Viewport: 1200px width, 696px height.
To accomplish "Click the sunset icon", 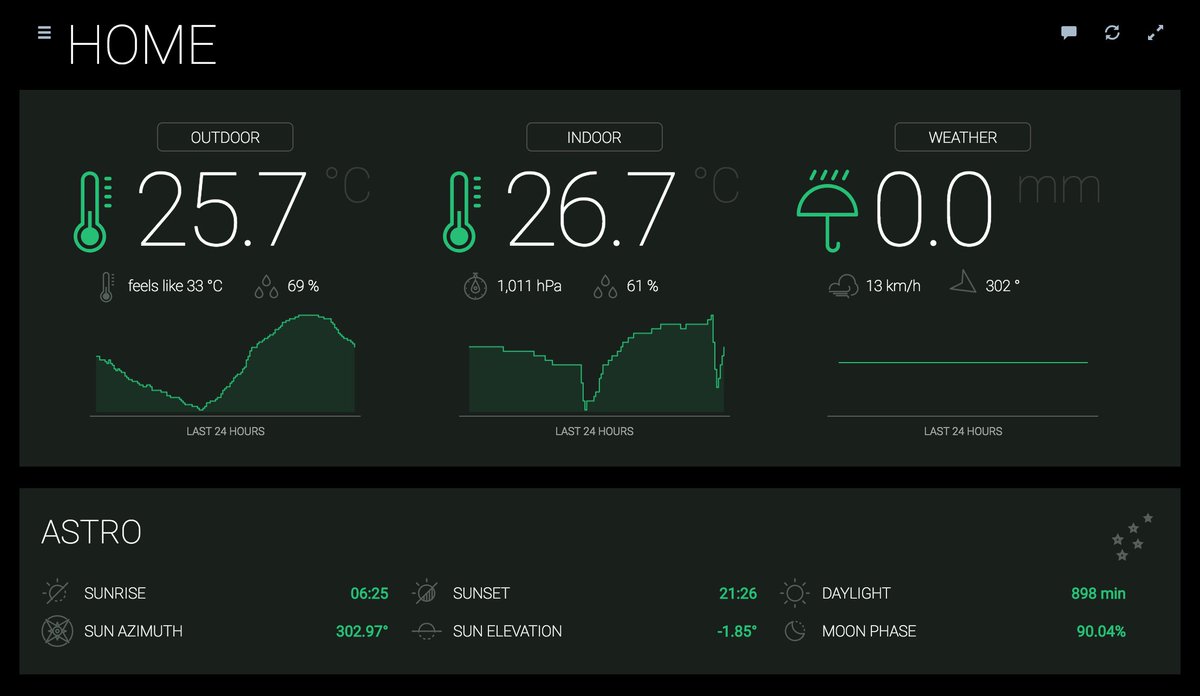I will click(x=426, y=593).
